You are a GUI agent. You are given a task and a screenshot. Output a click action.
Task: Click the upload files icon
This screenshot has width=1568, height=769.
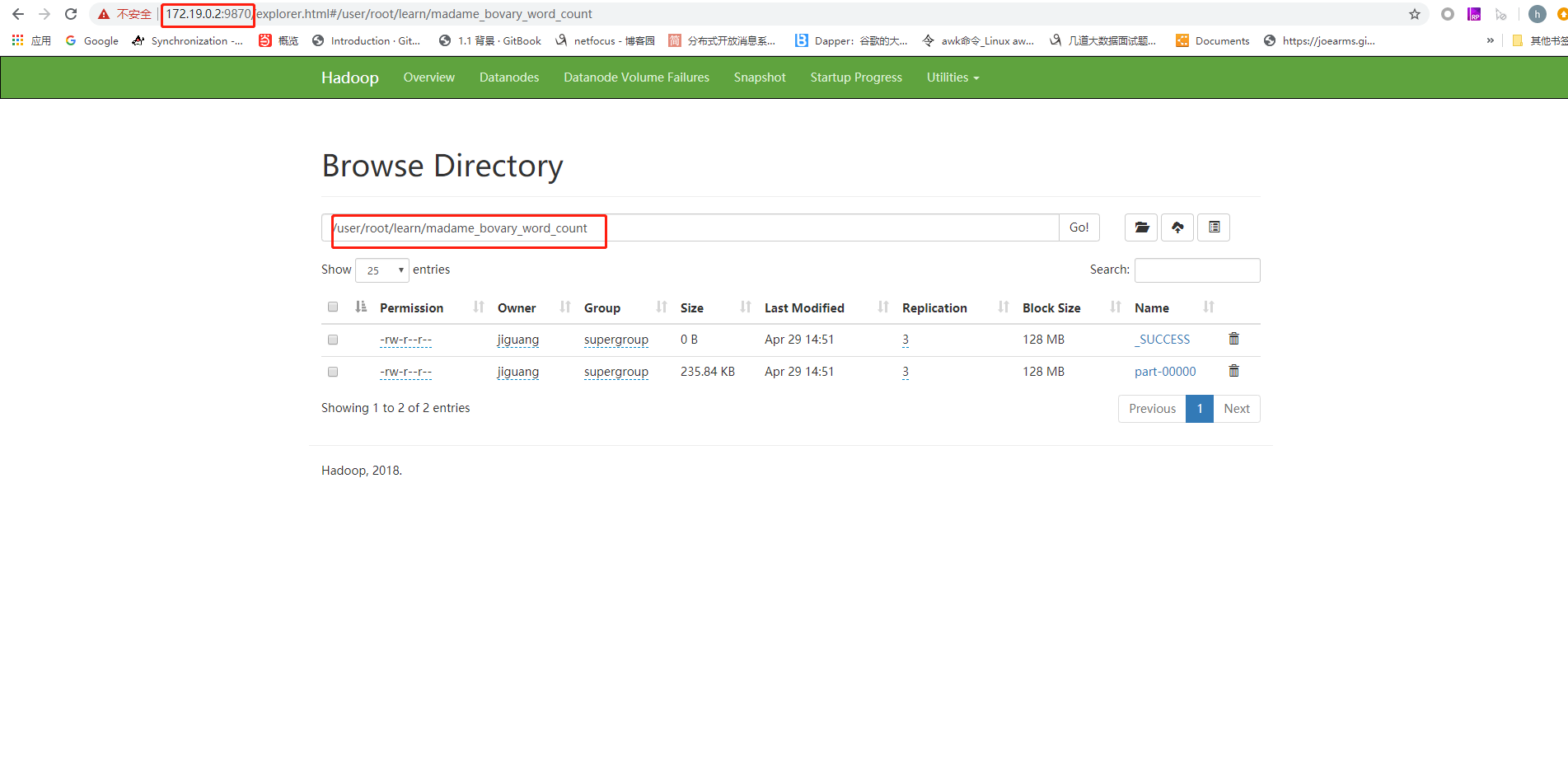[1177, 227]
